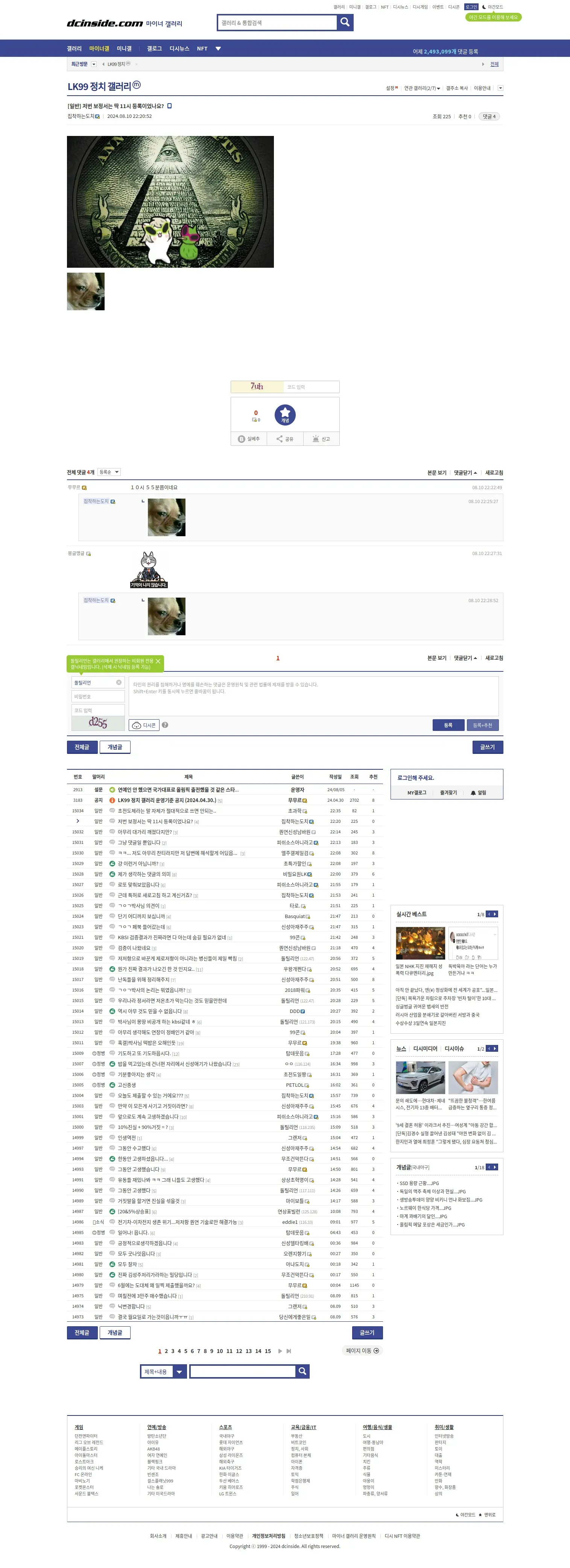
Task: Click the 비밀번호 input field
Action: [x=98, y=696]
